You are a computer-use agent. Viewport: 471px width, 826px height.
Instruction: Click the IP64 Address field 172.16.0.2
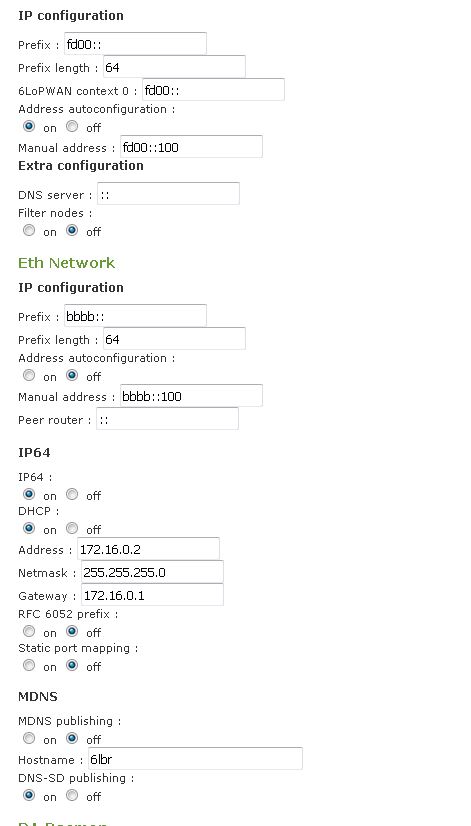(x=148, y=548)
